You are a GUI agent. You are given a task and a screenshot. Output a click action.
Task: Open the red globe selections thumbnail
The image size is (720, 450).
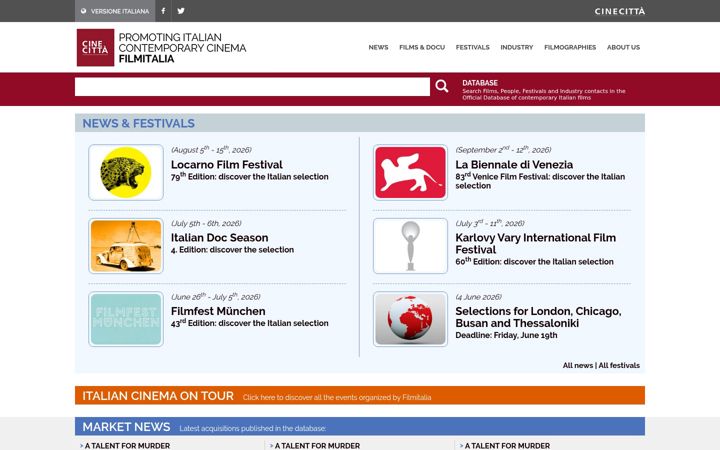tap(410, 319)
